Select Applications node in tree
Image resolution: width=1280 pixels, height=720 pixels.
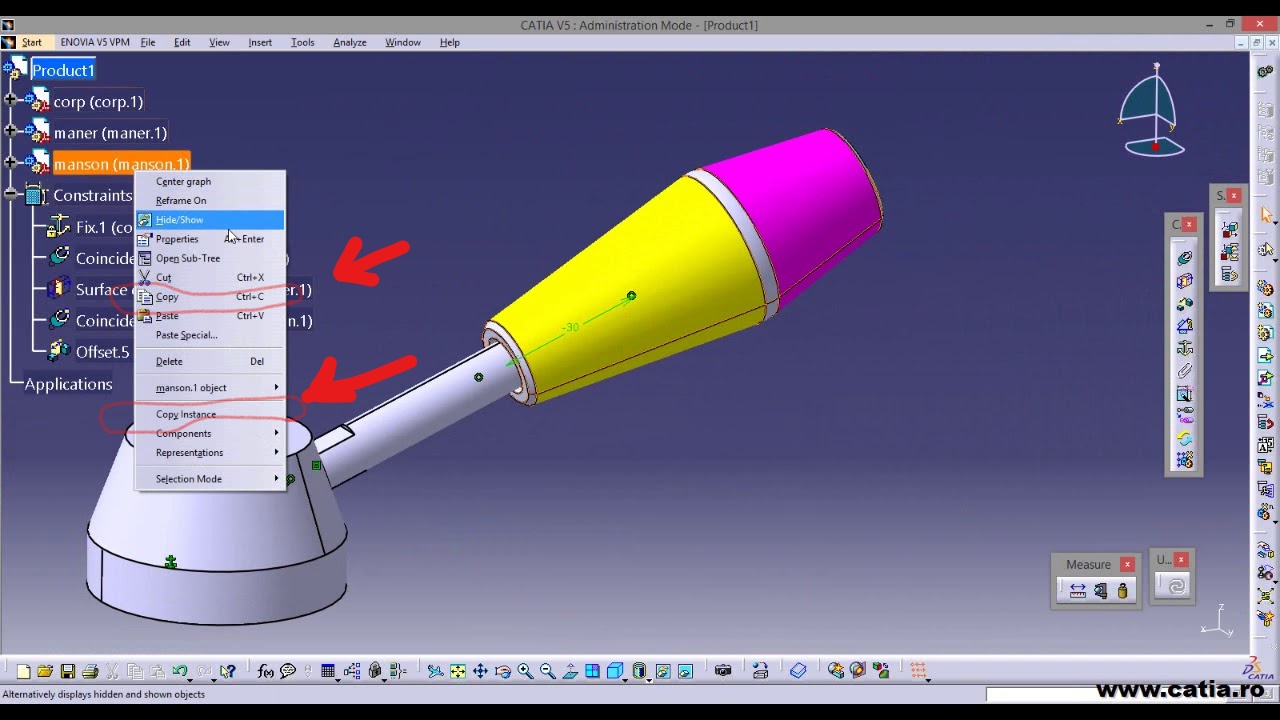pos(68,384)
